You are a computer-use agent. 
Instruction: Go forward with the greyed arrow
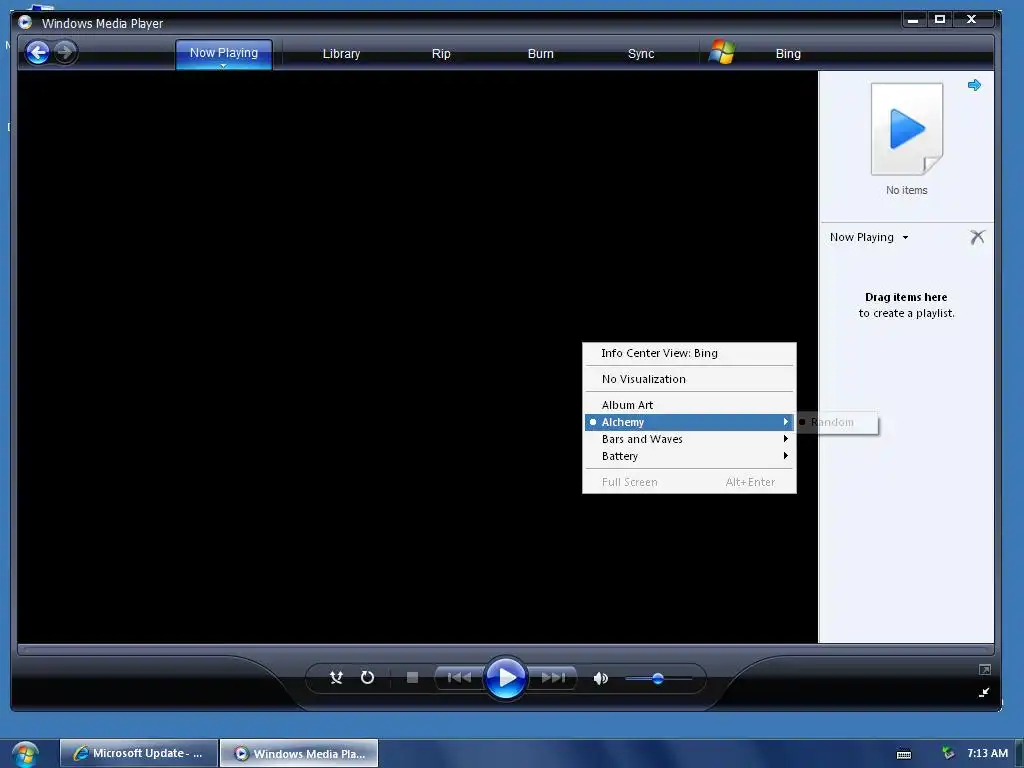(65, 52)
